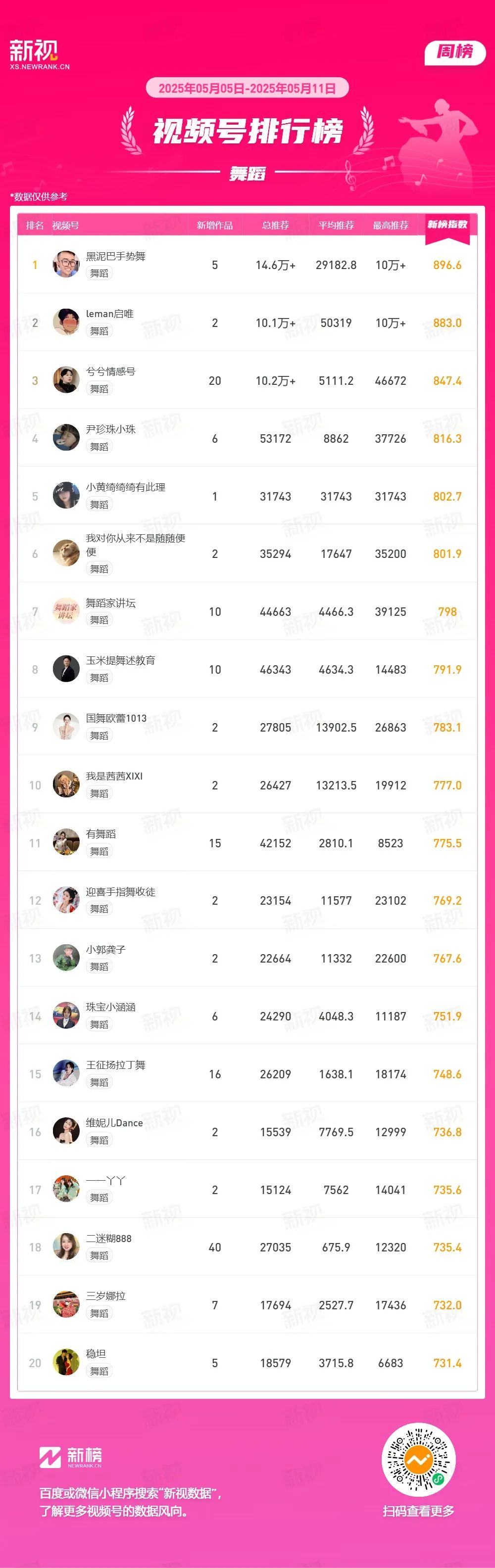This screenshot has width=495, height=1568.
Task: Select the 新榜指数 column header
Action: click(x=447, y=225)
